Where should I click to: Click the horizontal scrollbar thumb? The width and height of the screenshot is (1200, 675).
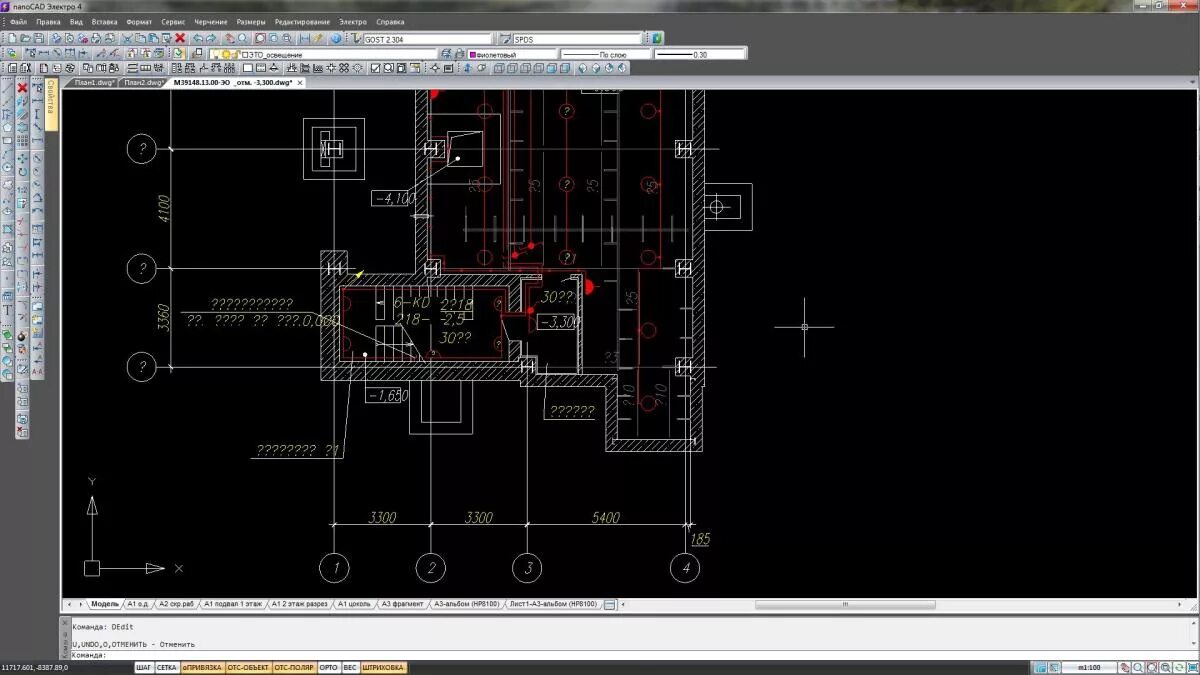click(845, 604)
